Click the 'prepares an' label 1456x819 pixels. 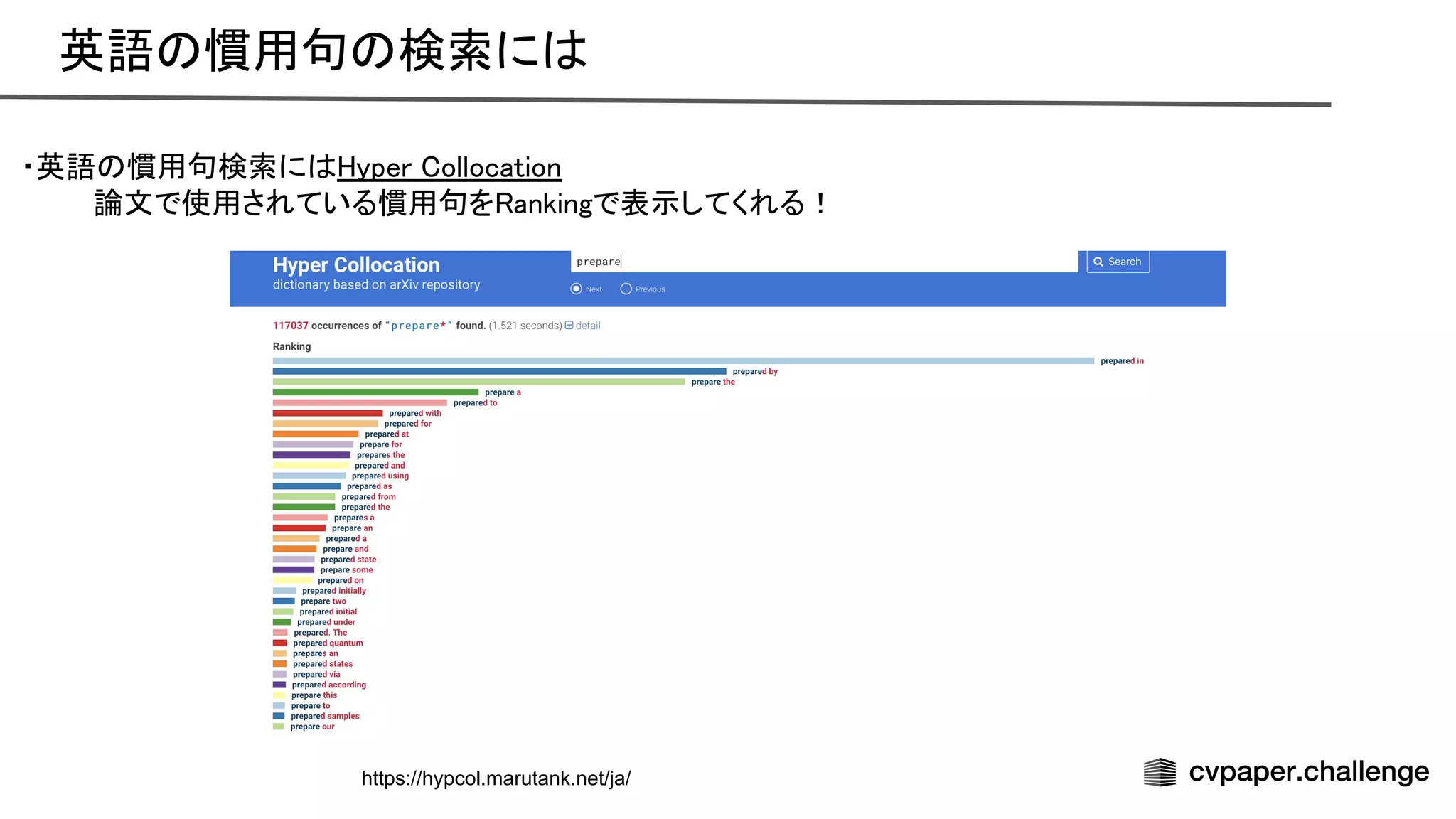coord(316,654)
